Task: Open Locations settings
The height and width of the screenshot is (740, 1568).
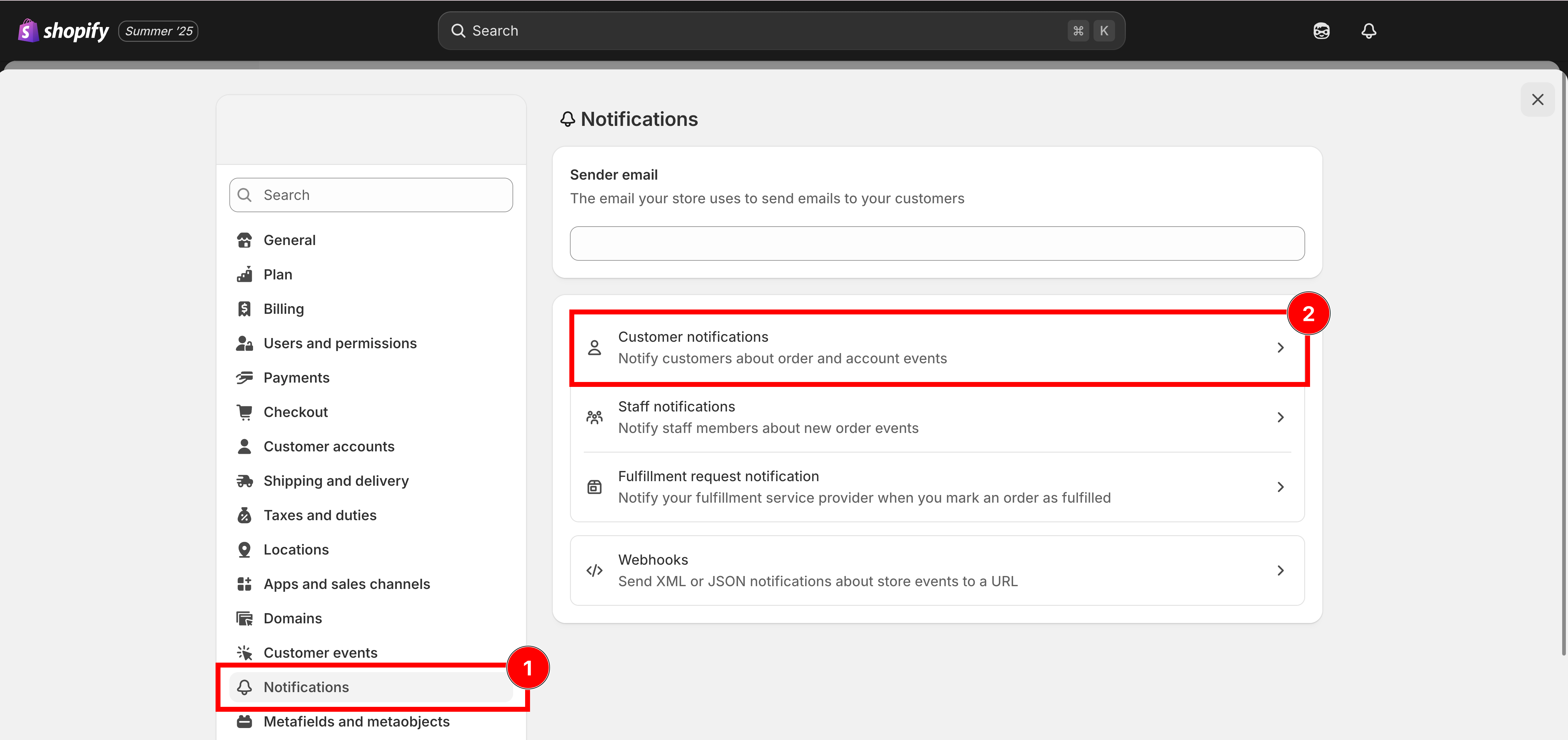Action: point(371,550)
